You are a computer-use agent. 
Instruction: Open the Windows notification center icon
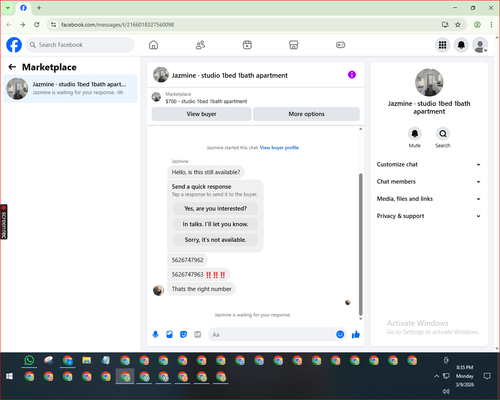[487, 376]
